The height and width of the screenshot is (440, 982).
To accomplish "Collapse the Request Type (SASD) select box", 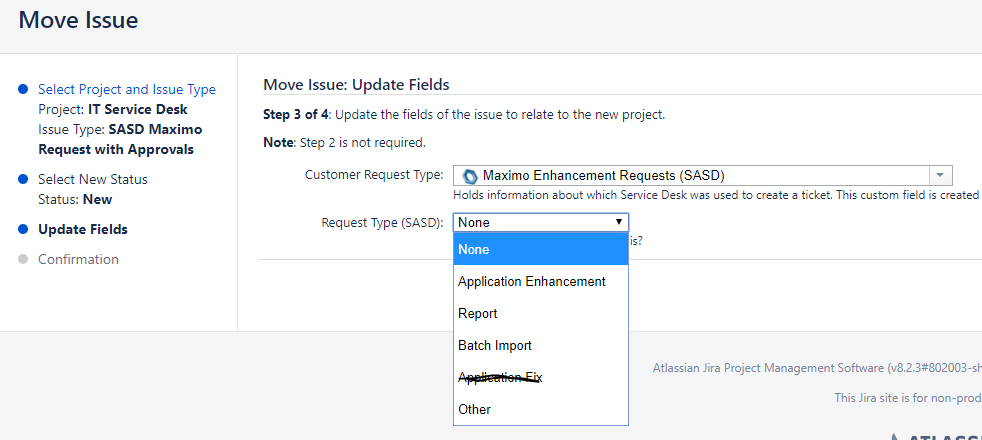I will coord(541,222).
